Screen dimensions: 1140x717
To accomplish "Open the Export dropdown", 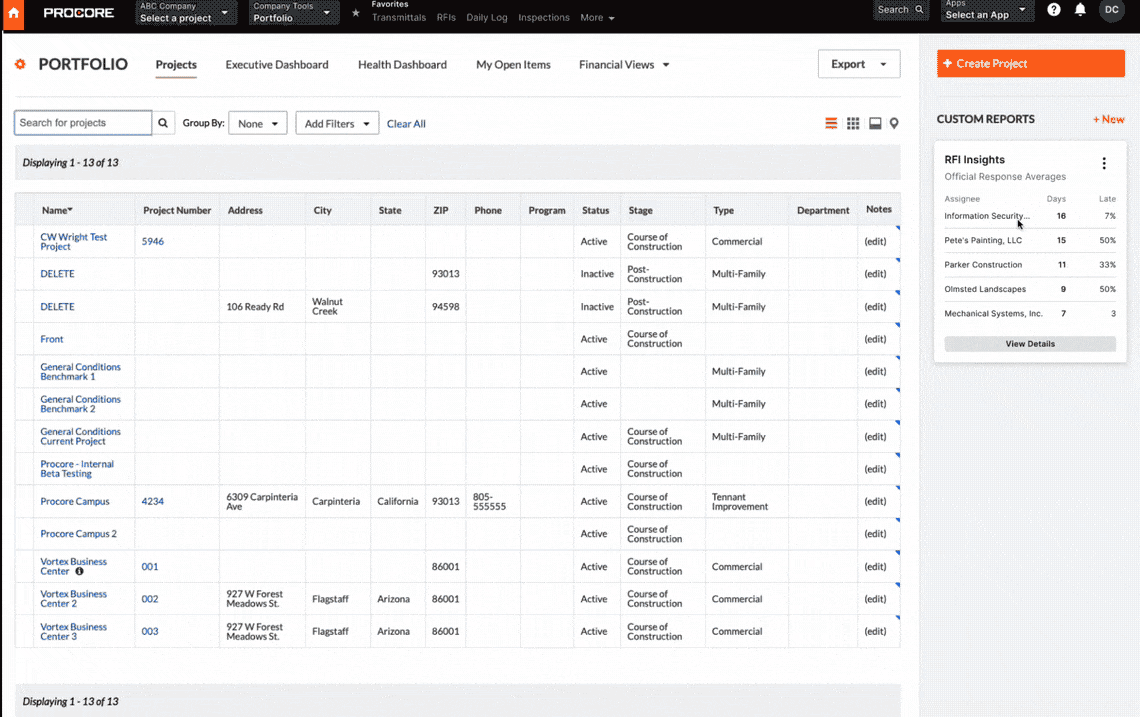I will [859, 64].
